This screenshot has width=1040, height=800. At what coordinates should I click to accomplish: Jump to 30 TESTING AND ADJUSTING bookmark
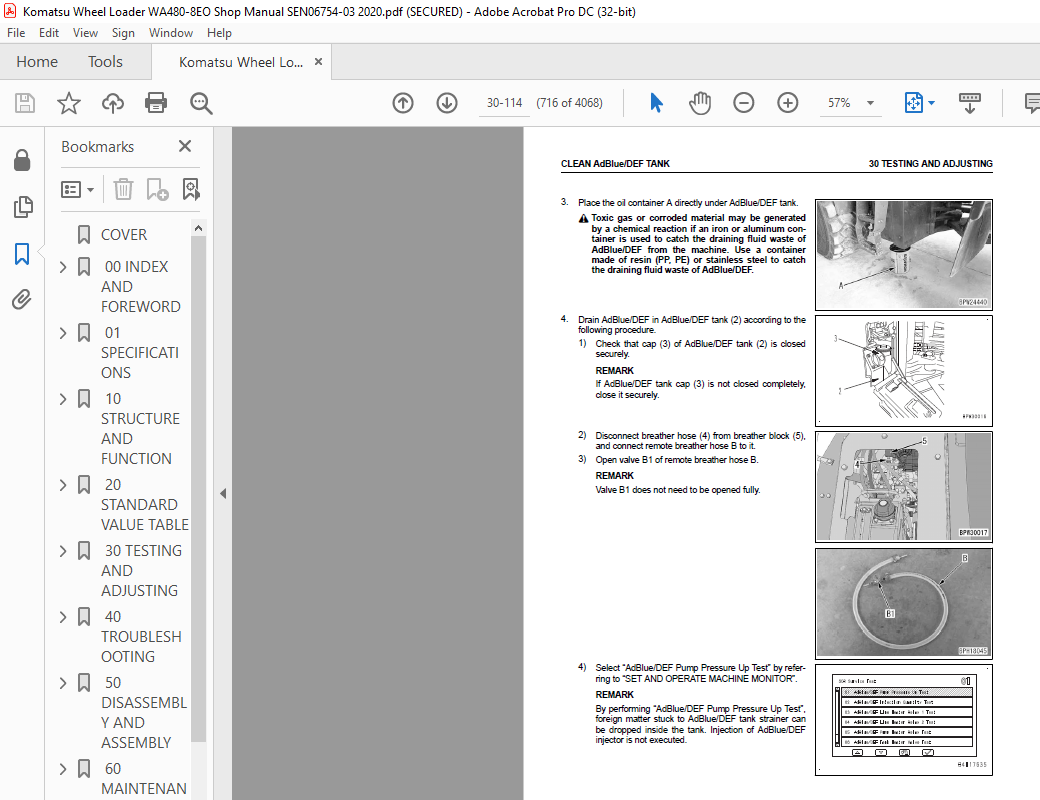pos(140,570)
